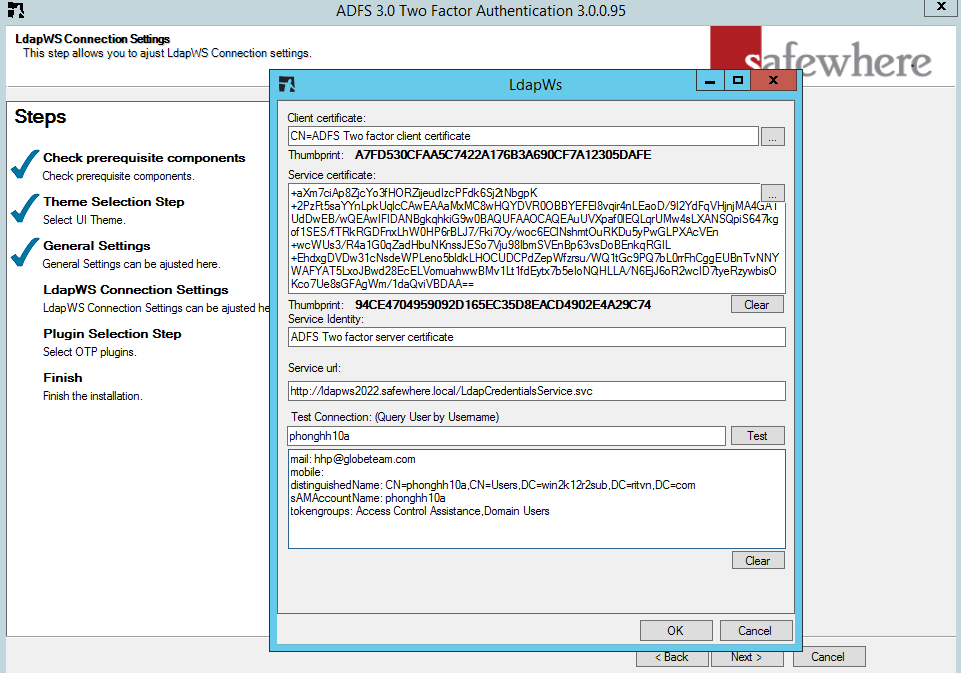Viewport: 961px width, 673px height.
Task: Cancel the installer wizard
Action: (829, 656)
